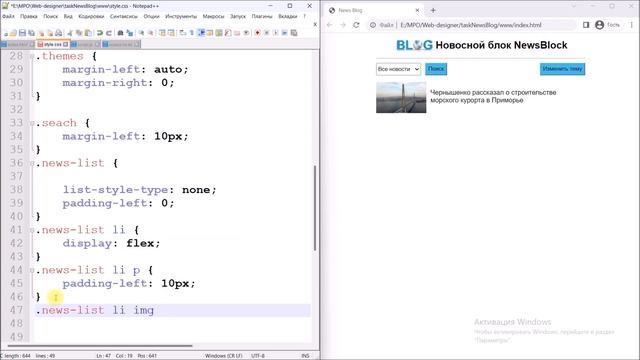
Task: Click the BLOG logo on the page
Action: pyautogui.click(x=414, y=45)
